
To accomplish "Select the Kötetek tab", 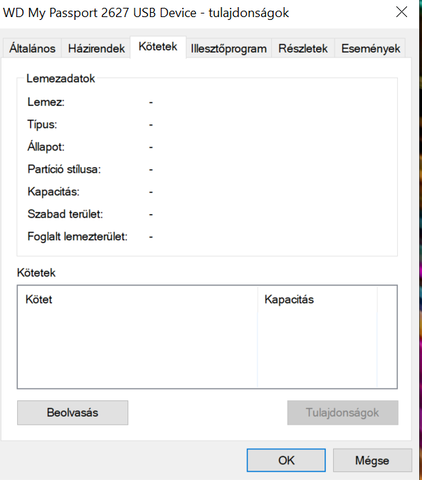I will 158,47.
